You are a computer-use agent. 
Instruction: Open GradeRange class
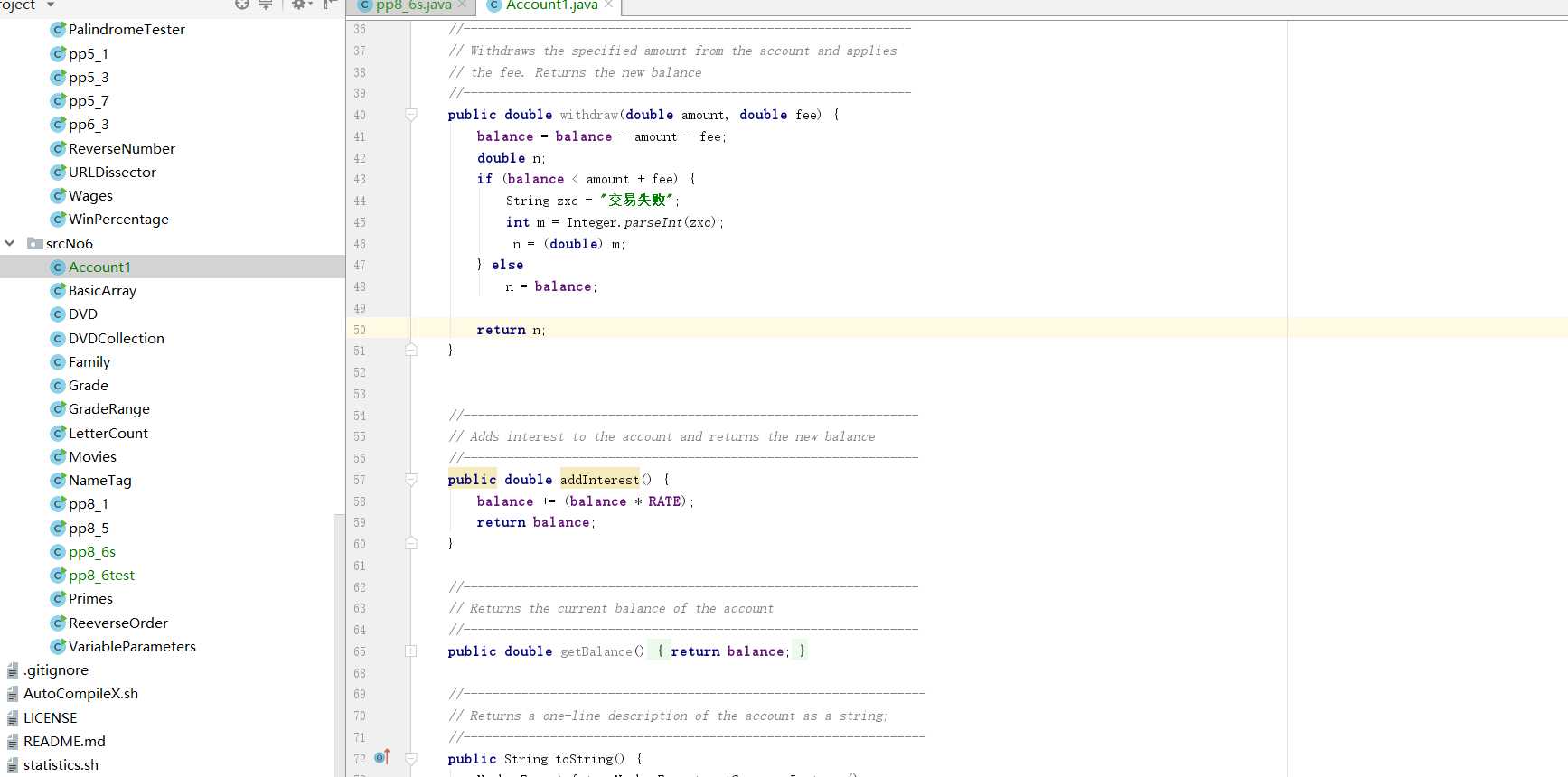pyautogui.click(x=109, y=409)
